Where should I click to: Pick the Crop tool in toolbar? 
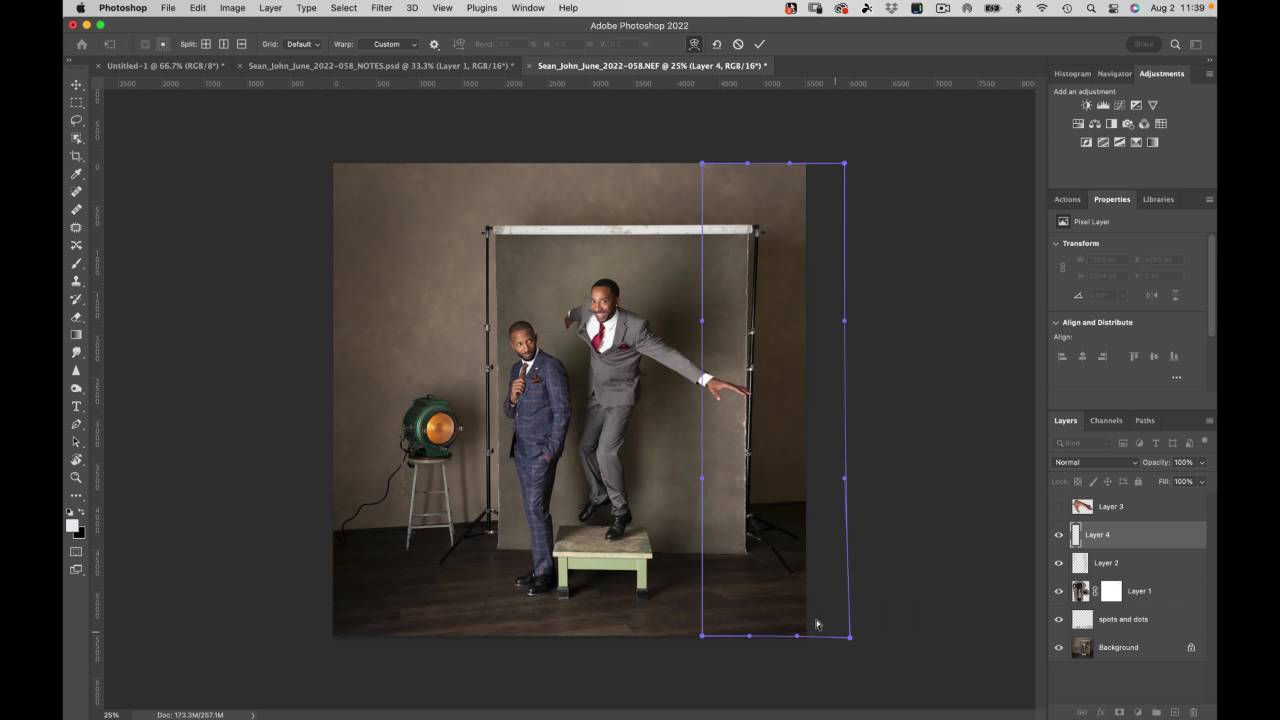coord(76,156)
